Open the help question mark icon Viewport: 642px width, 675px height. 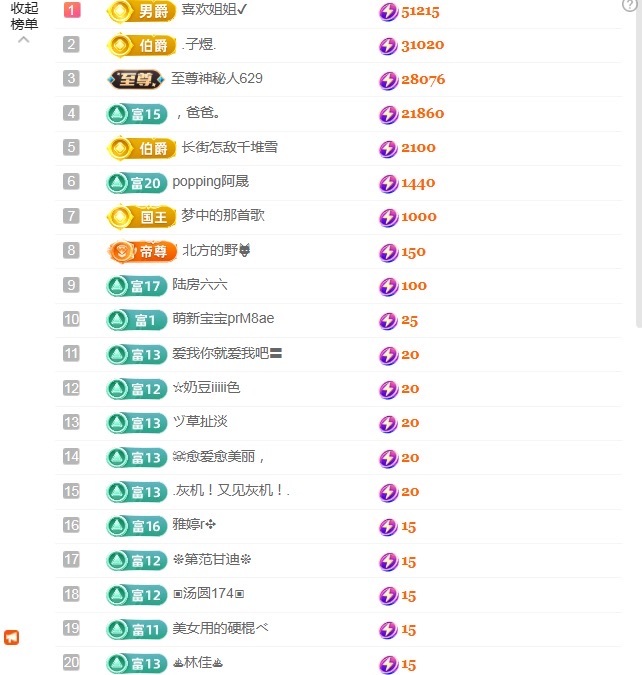(x=630, y=5)
